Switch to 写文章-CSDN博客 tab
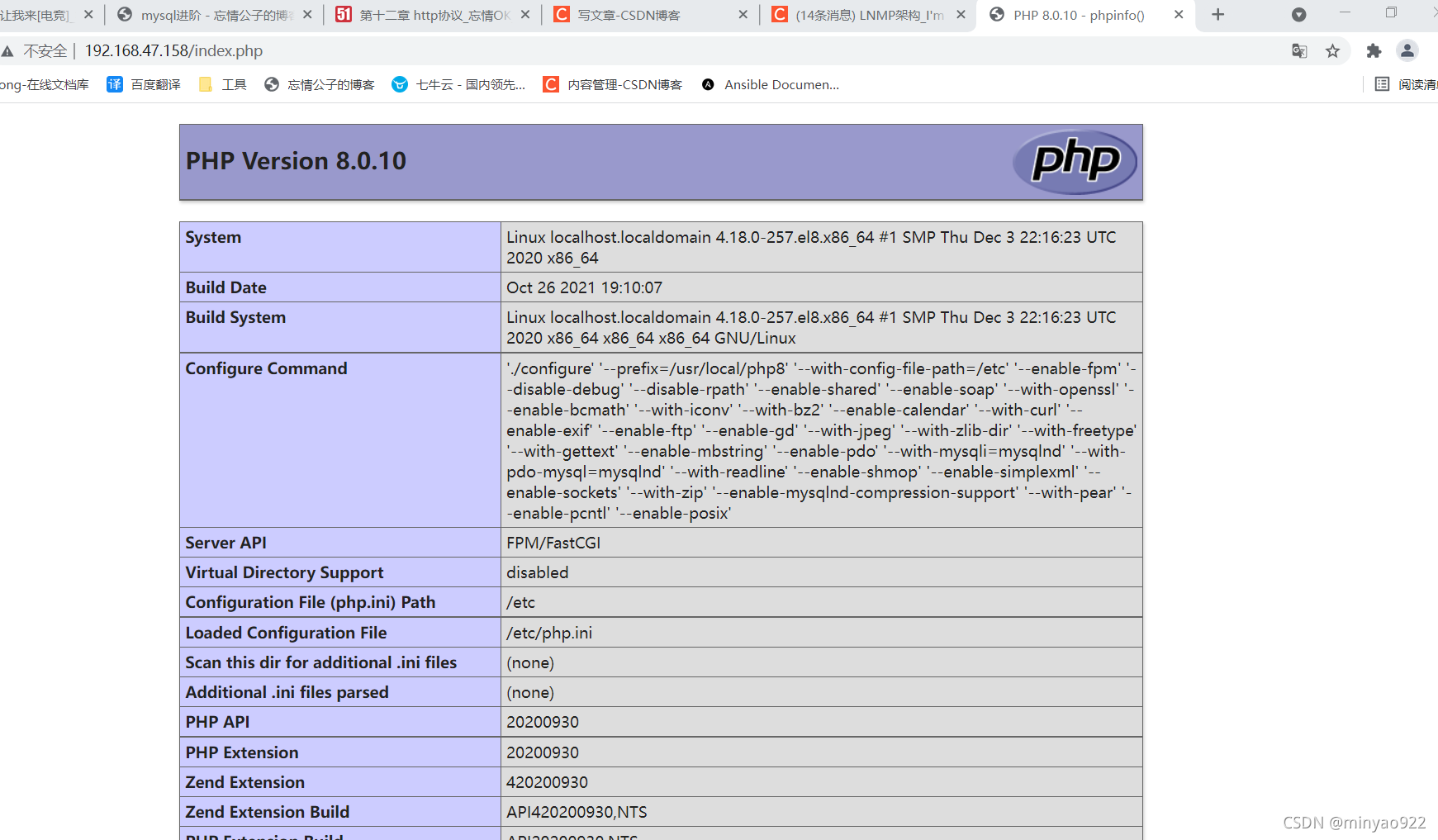The width and height of the screenshot is (1438, 840). tap(649, 15)
